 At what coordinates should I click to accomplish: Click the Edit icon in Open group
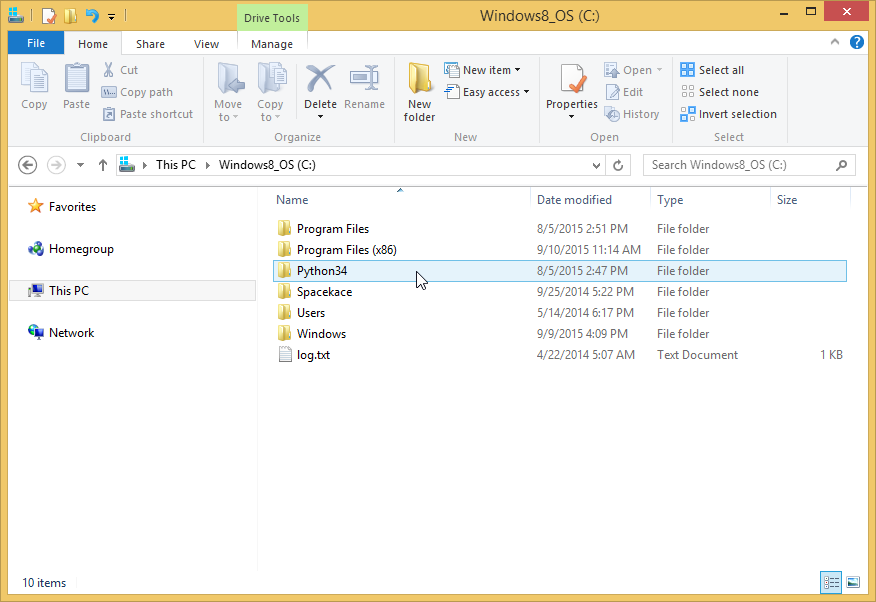[x=612, y=92]
